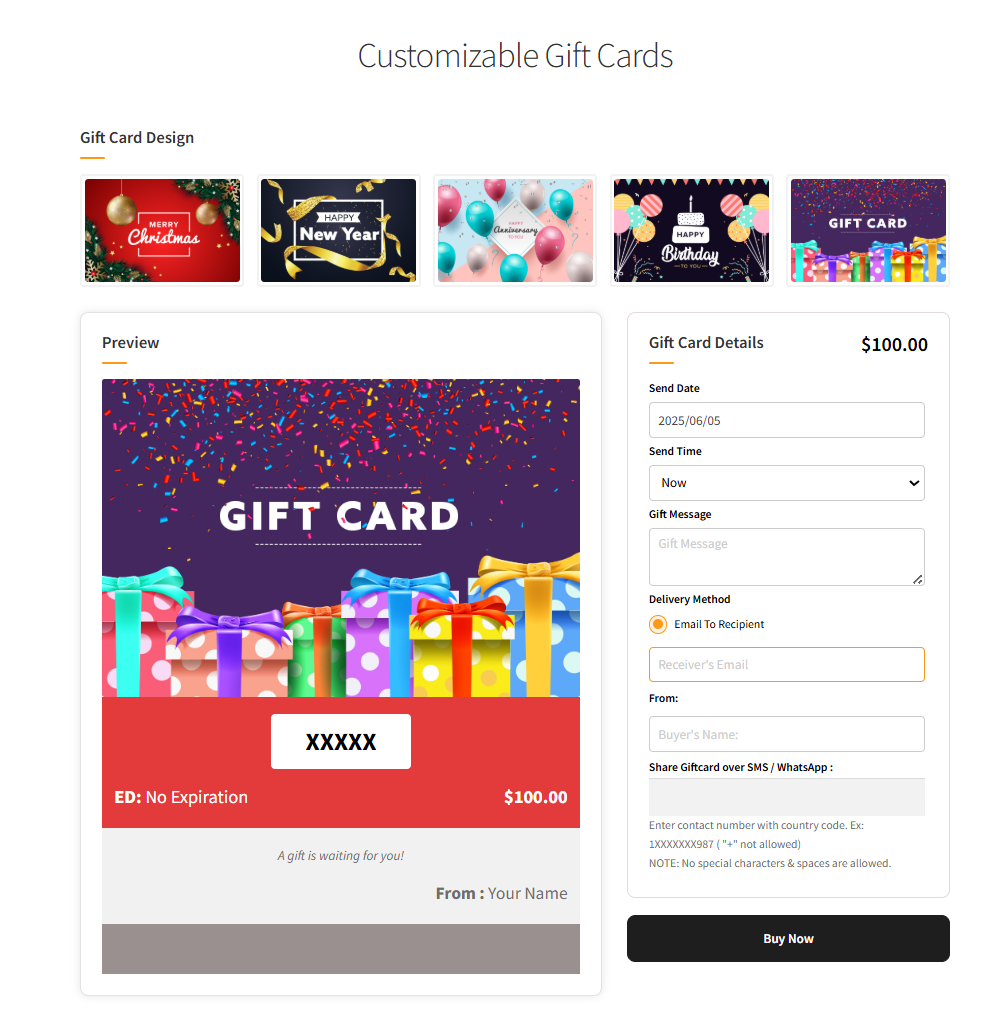Screen dimensions: 1001x1013
Task: Click the Gift Card Design heading
Action: [137, 138]
